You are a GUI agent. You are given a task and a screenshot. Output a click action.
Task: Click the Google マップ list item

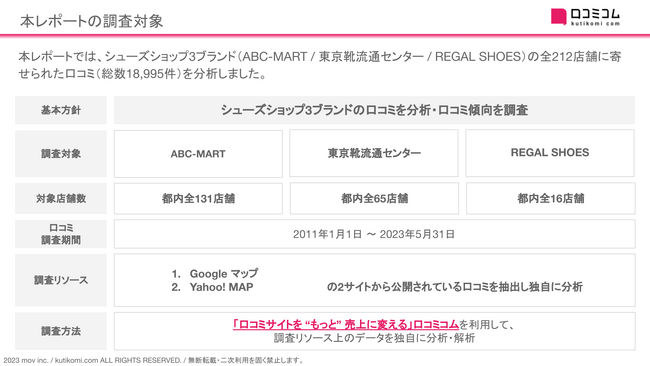(x=215, y=274)
